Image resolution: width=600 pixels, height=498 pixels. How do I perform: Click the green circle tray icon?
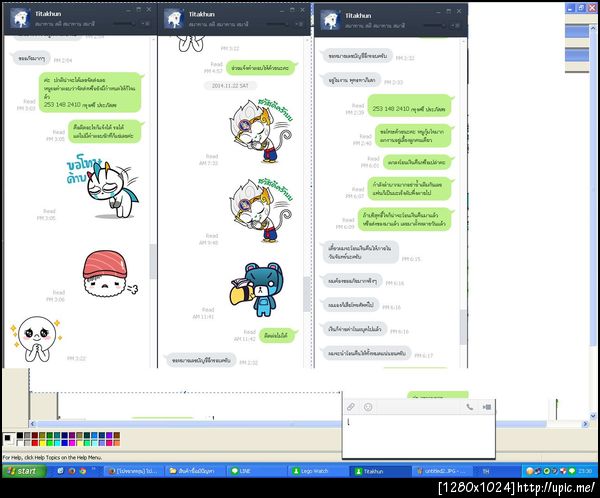coord(547,471)
